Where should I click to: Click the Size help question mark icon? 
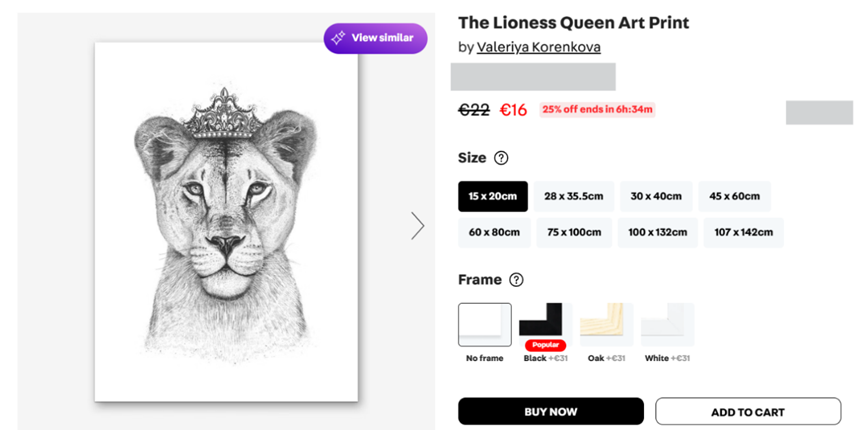point(501,158)
